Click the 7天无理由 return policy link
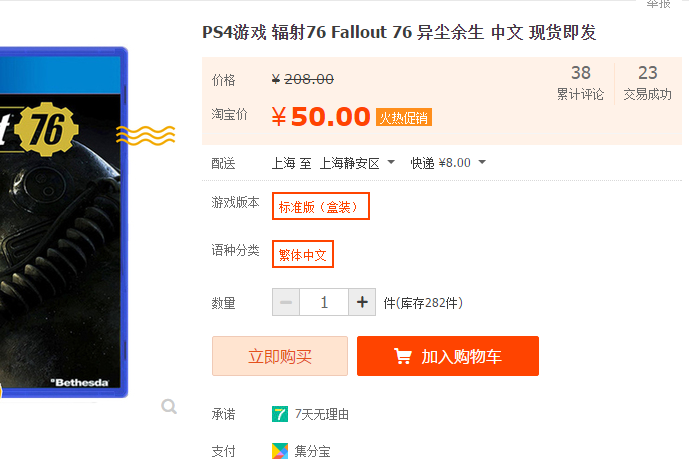Viewport: 689px width, 470px height. [x=322, y=414]
